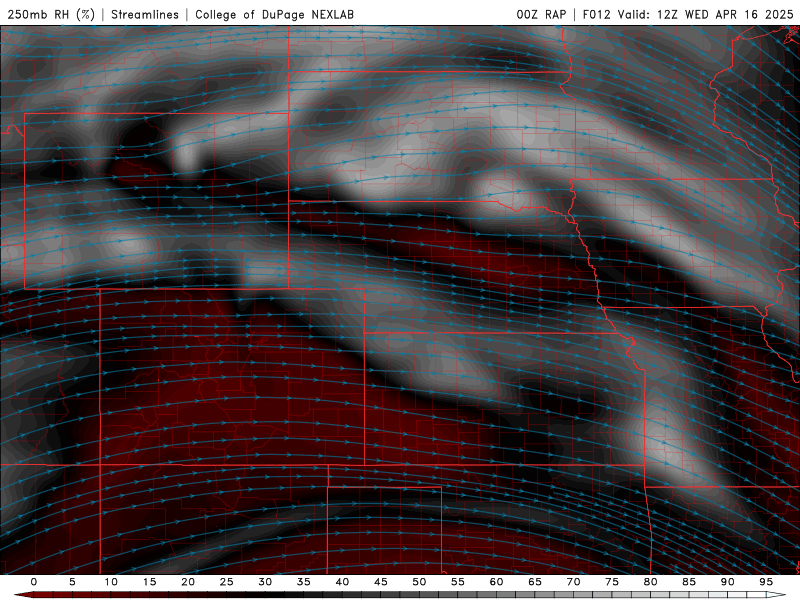Click the "00Z RAP" model label
The width and height of the screenshot is (800, 600).
541,14
